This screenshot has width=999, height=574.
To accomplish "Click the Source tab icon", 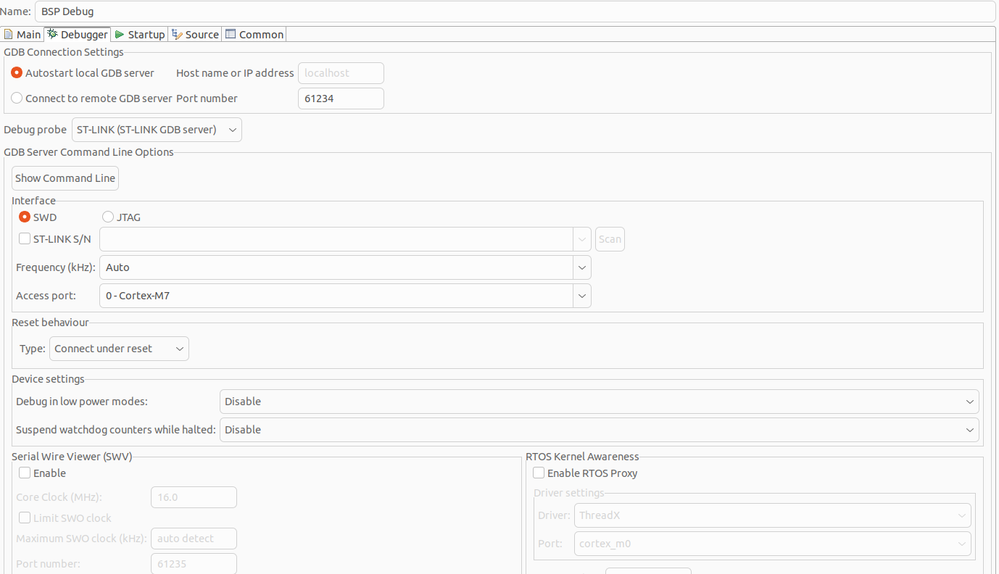I will tap(176, 34).
